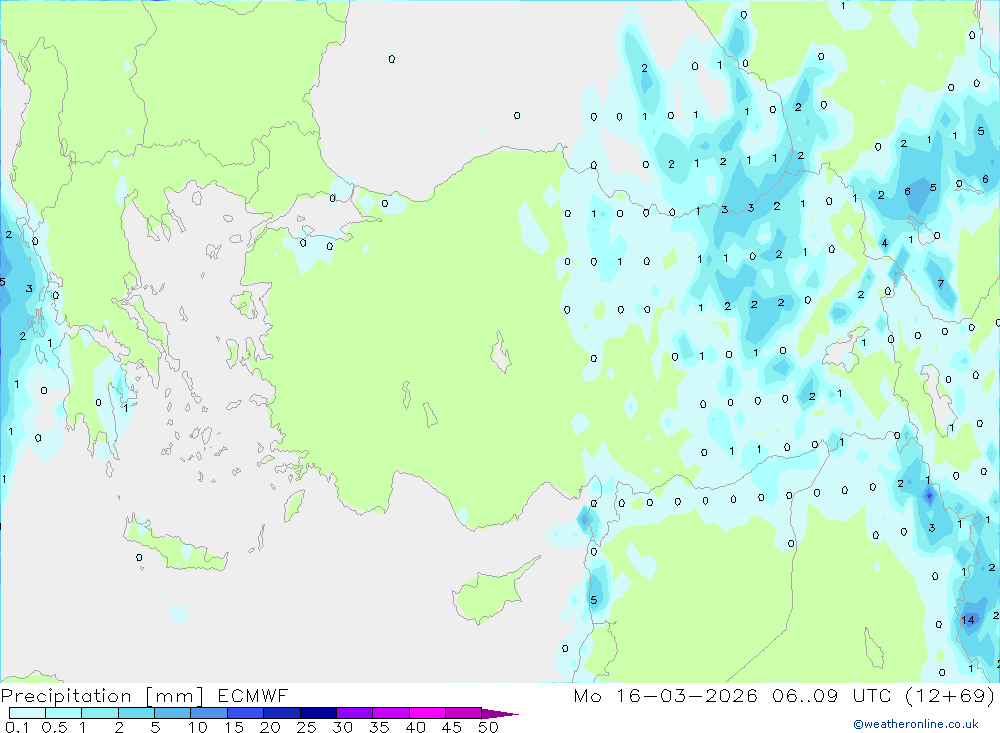The image size is (1000, 733).
Task: Click the 'Precipitation [mm]' title text
Action: [102, 695]
